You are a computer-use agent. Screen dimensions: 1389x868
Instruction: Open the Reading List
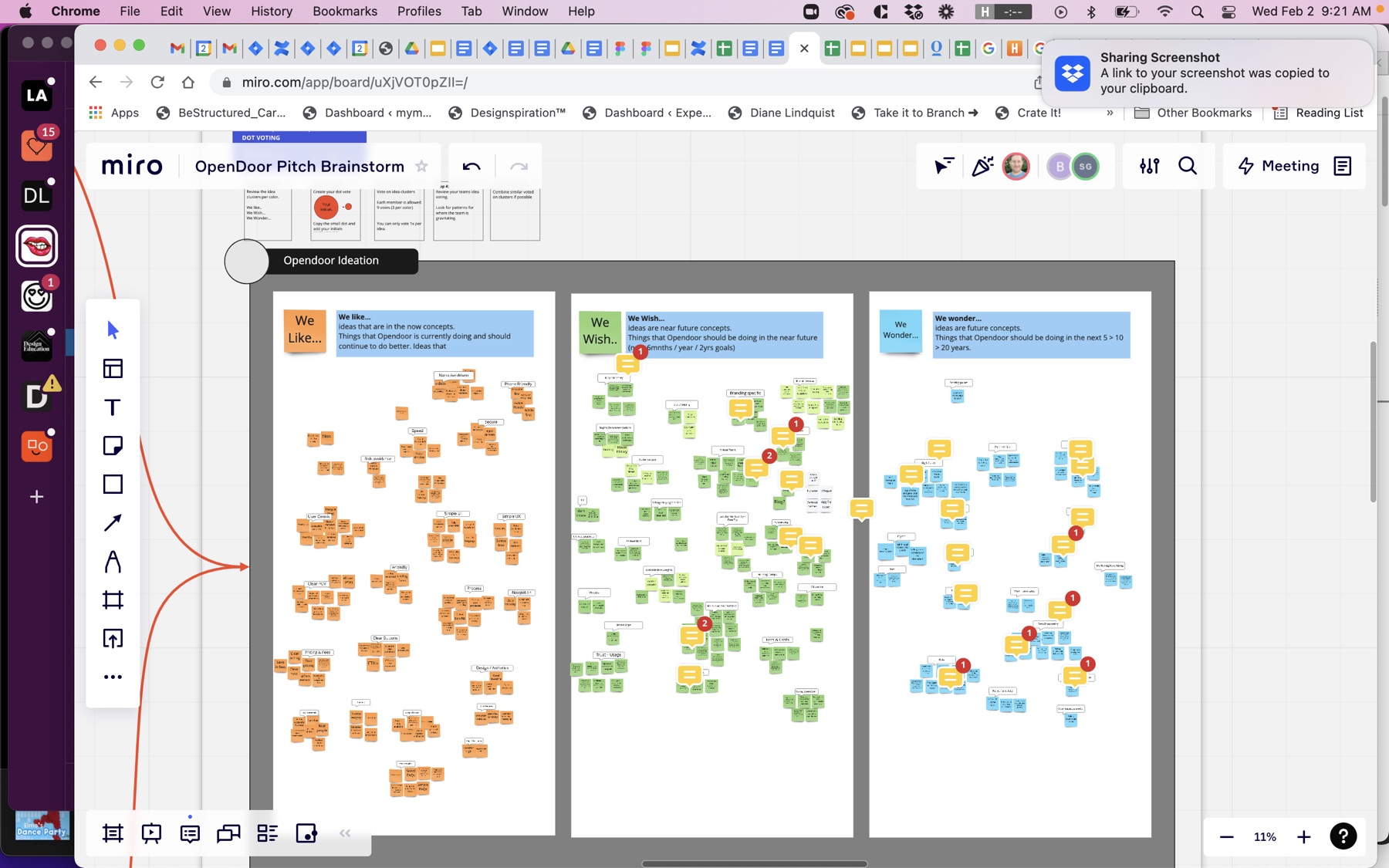tap(1318, 113)
